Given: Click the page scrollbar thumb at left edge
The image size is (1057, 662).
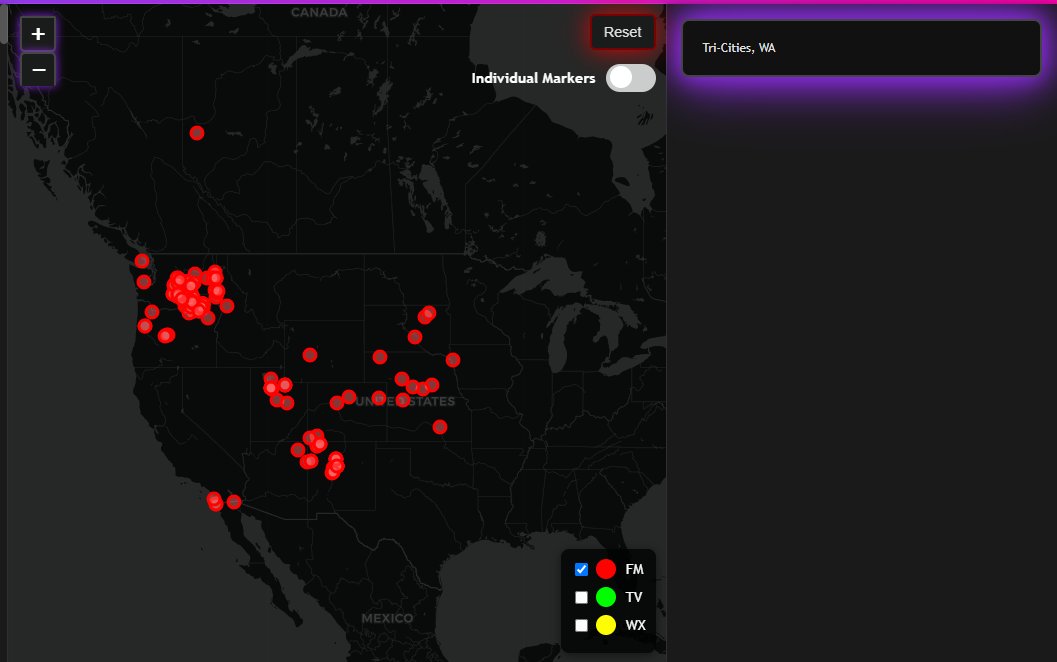Looking at the screenshot, I should (x=3, y=24).
